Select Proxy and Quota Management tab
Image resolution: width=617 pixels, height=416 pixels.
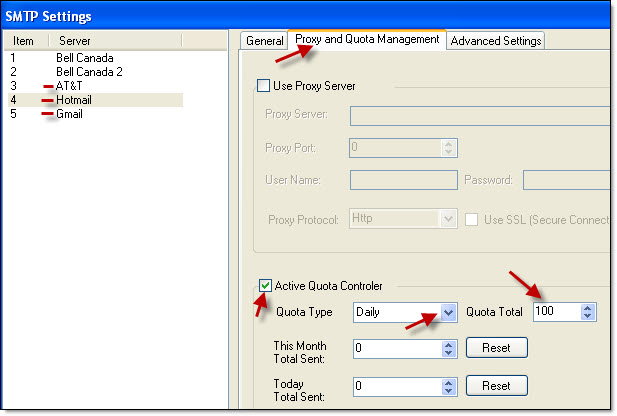[367, 40]
